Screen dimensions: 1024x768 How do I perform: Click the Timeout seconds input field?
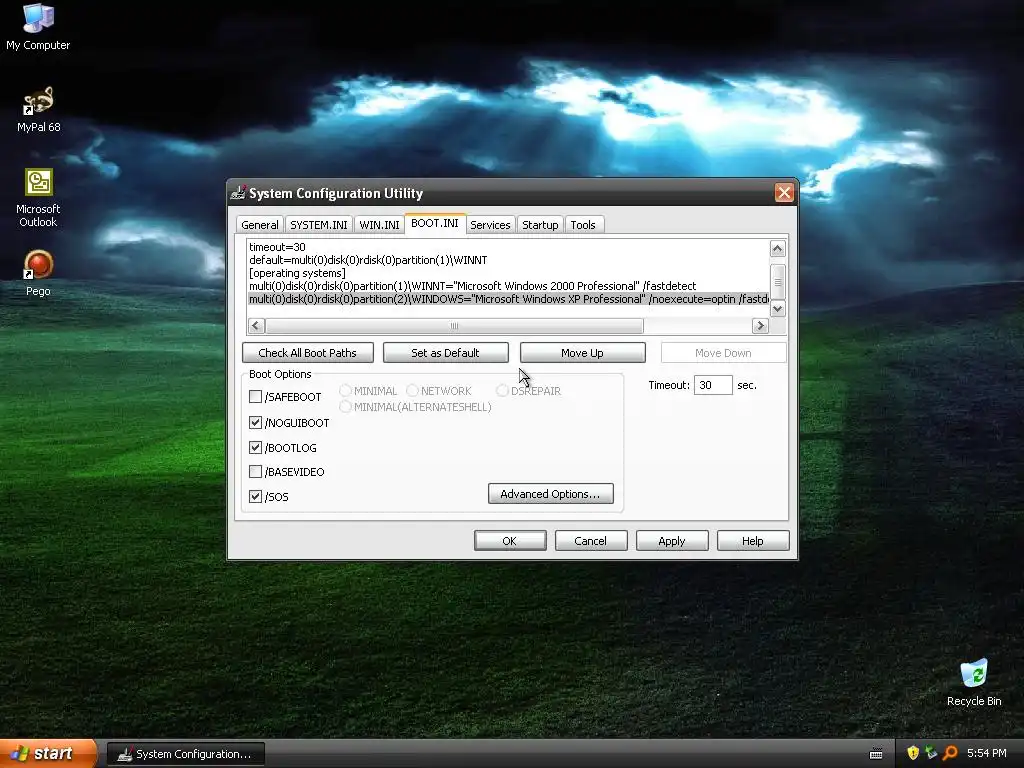pyautogui.click(x=712, y=385)
